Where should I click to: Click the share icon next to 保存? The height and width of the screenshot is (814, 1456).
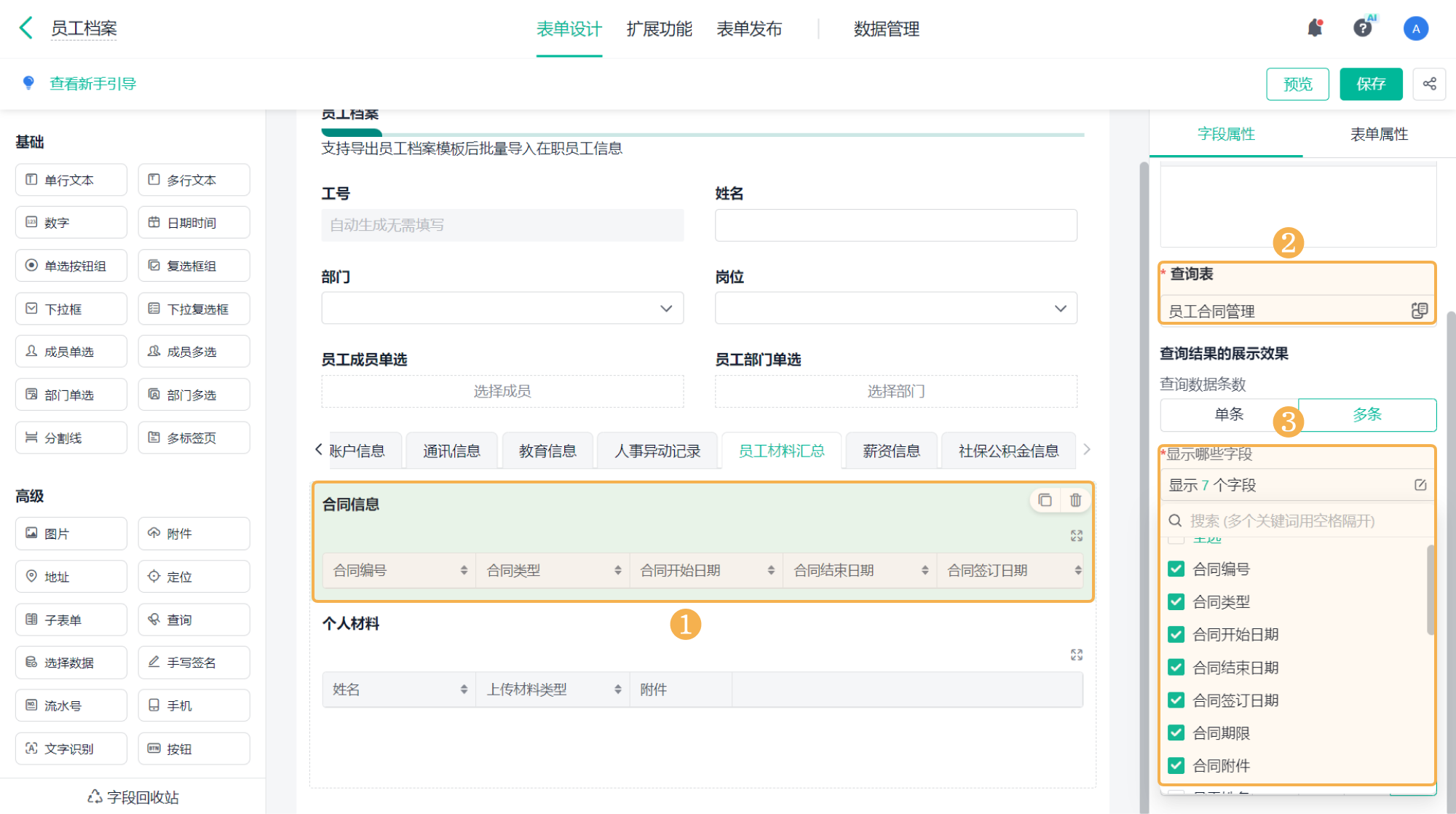pos(1429,84)
